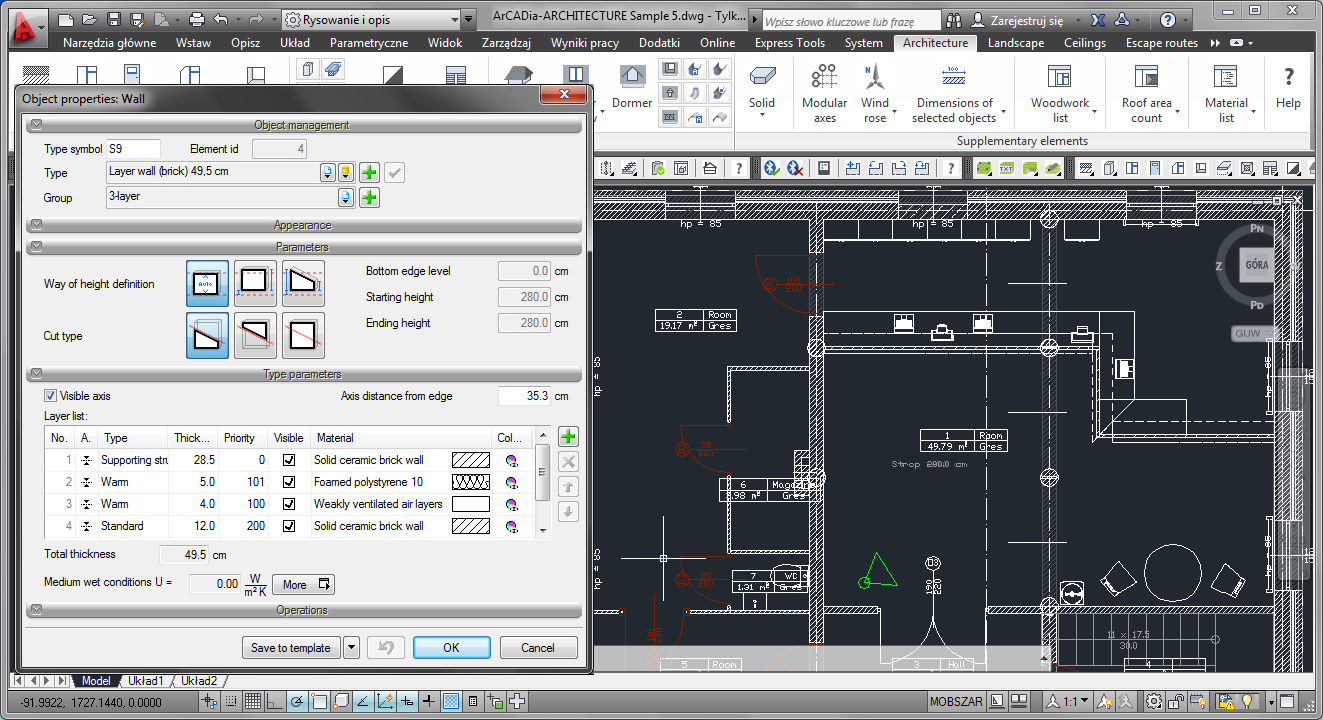Expand the Appearance section
The width and height of the screenshot is (1323, 720).
pos(302,226)
